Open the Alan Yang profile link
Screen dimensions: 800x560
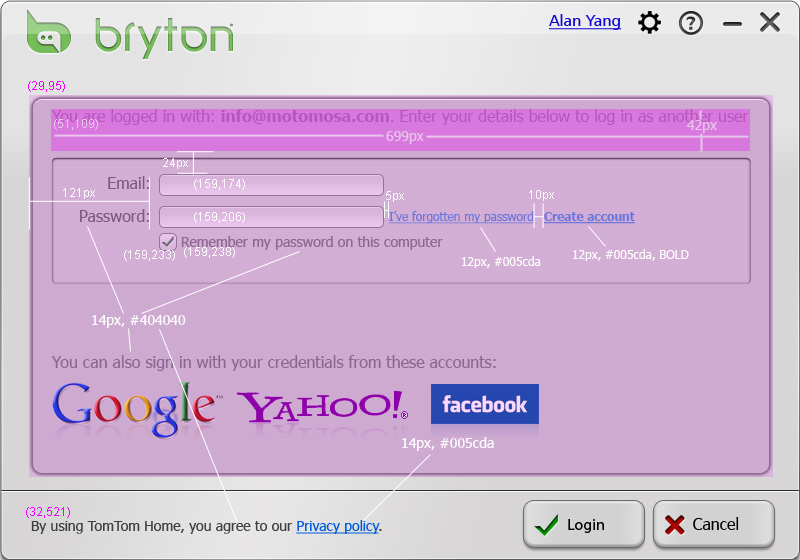tap(585, 21)
